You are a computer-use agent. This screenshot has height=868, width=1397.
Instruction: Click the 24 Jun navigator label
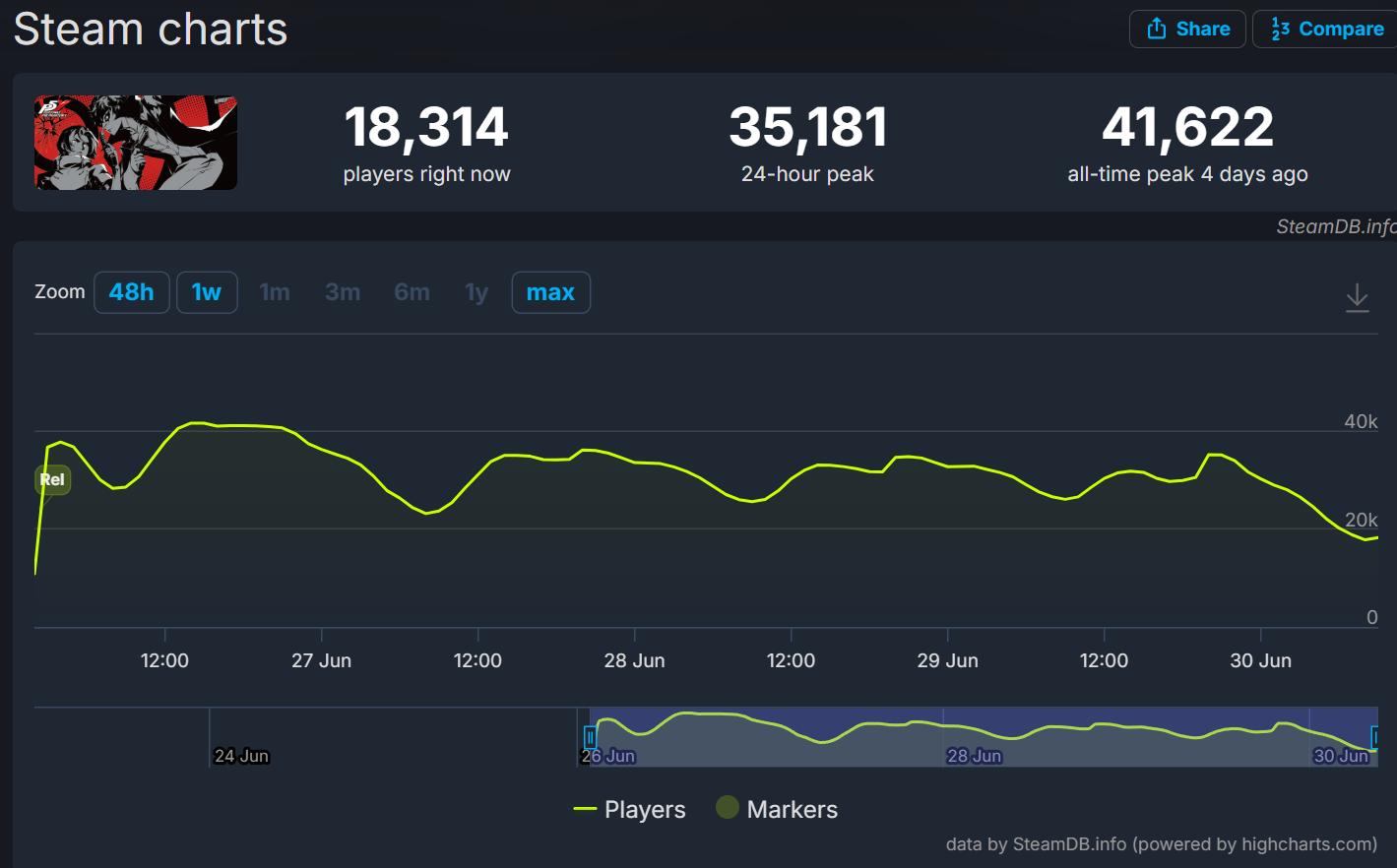pyautogui.click(x=241, y=756)
